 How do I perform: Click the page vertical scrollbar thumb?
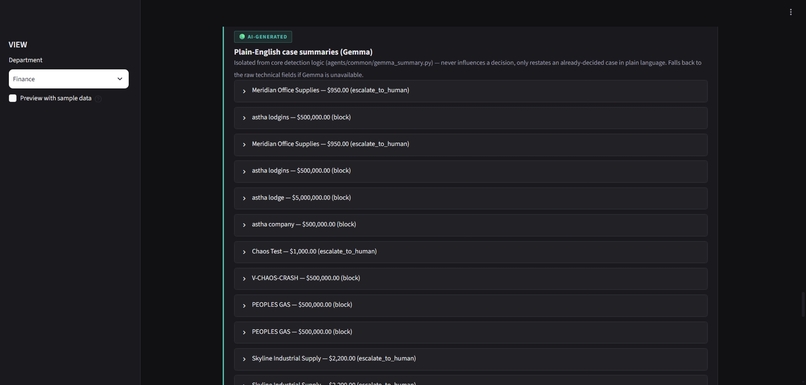803,304
